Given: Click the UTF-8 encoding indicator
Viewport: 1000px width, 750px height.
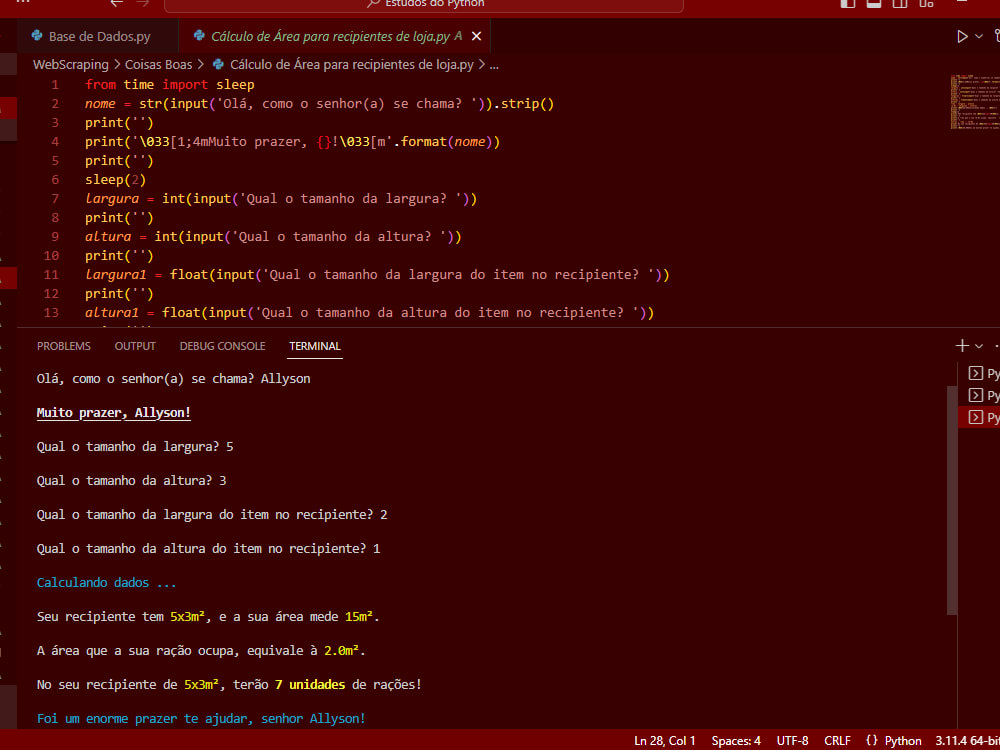Looking at the screenshot, I should point(792,741).
